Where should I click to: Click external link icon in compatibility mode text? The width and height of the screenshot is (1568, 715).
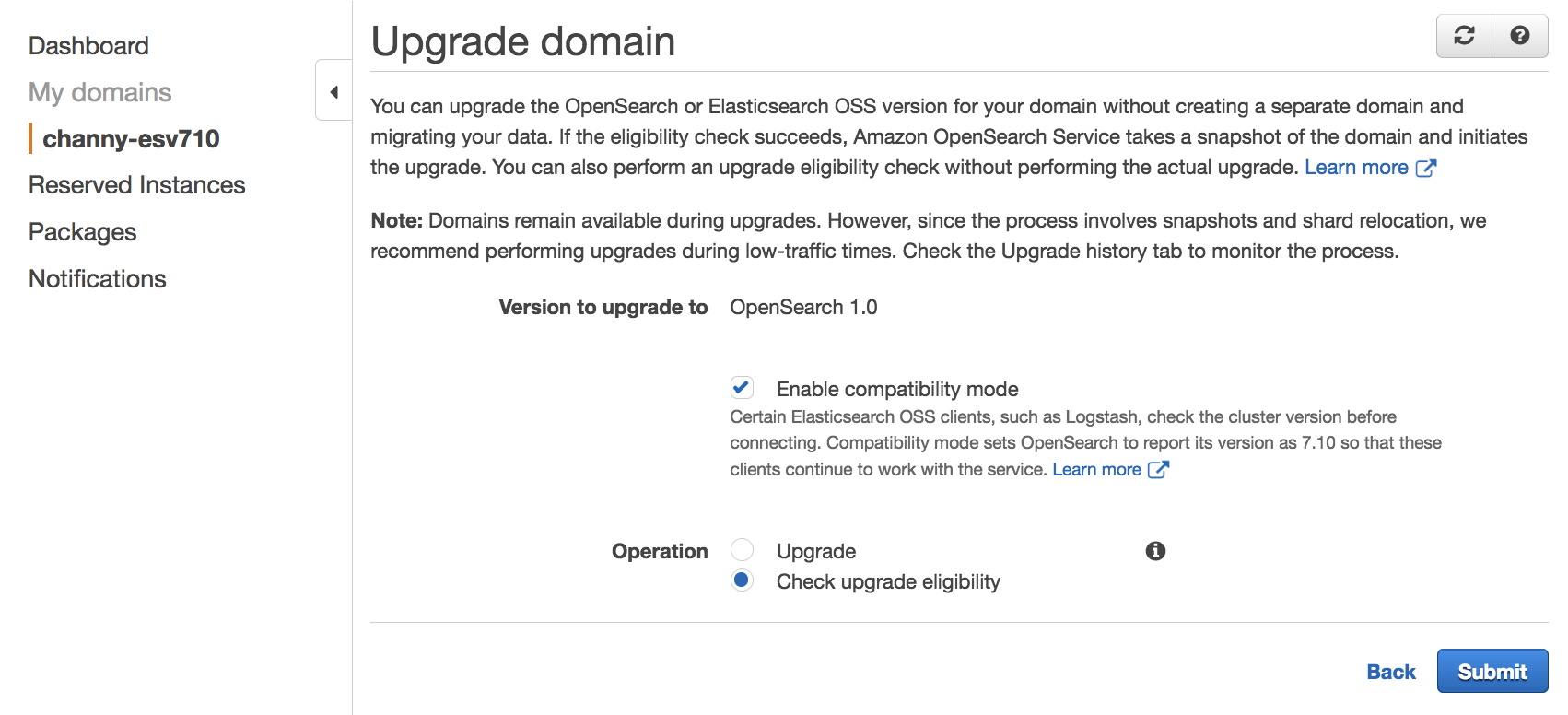point(1158,469)
